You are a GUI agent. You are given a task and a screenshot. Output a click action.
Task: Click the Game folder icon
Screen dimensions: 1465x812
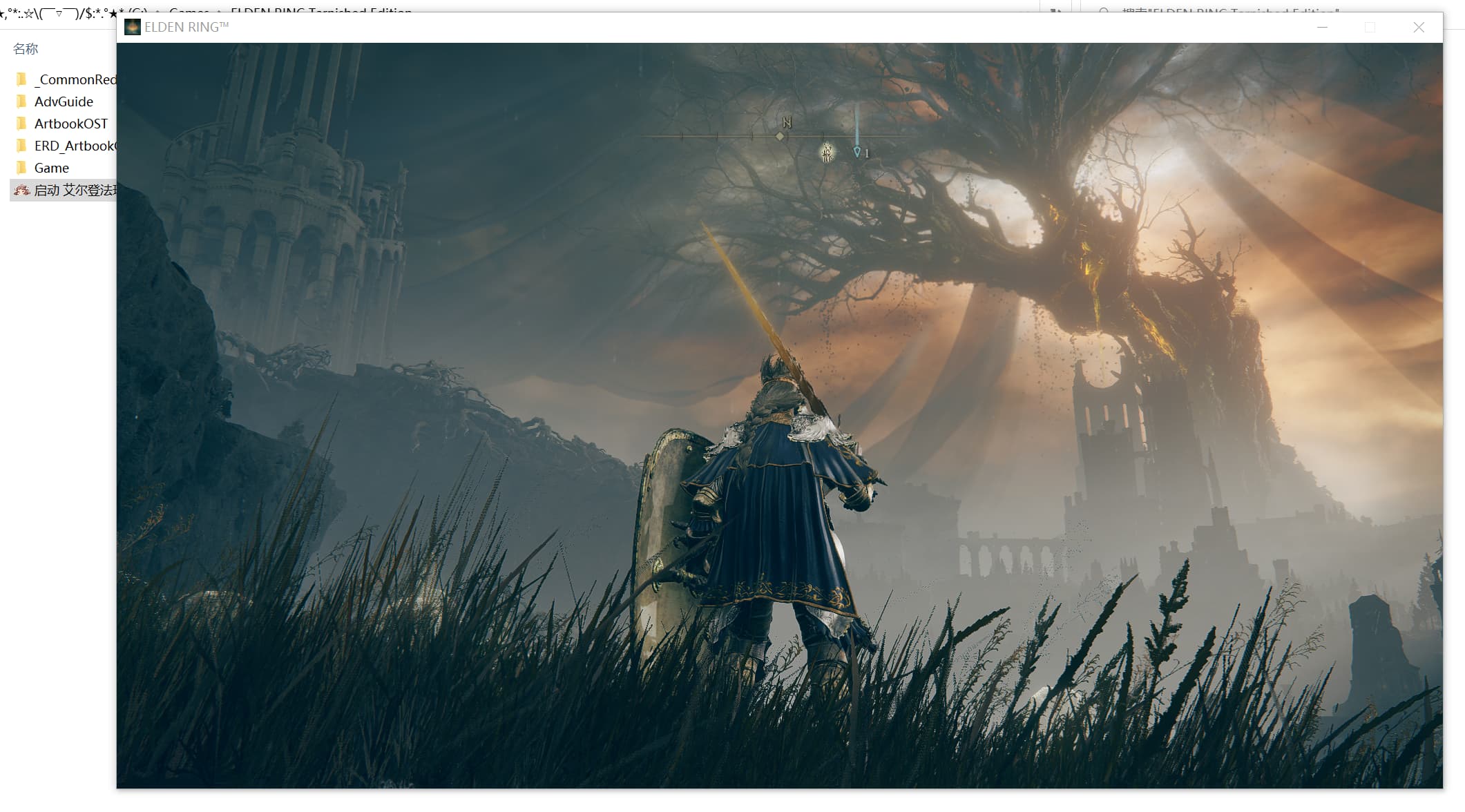pos(21,168)
